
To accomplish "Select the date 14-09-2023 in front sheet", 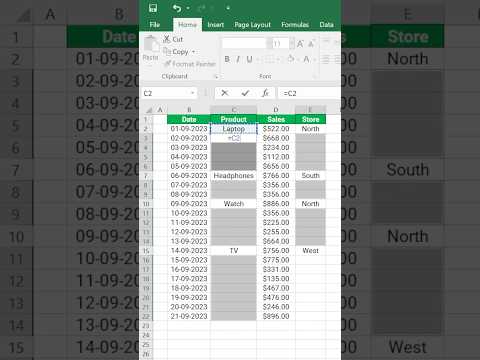I will point(189,250).
